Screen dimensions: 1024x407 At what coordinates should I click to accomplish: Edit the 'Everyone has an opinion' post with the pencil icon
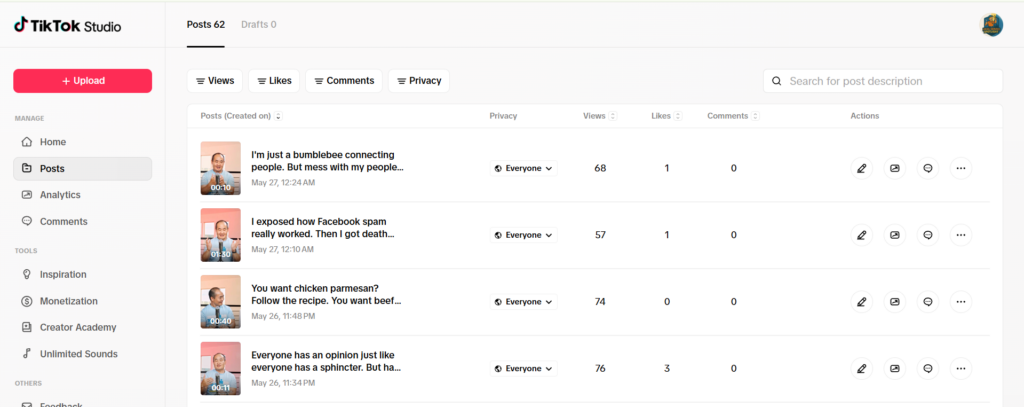(861, 368)
